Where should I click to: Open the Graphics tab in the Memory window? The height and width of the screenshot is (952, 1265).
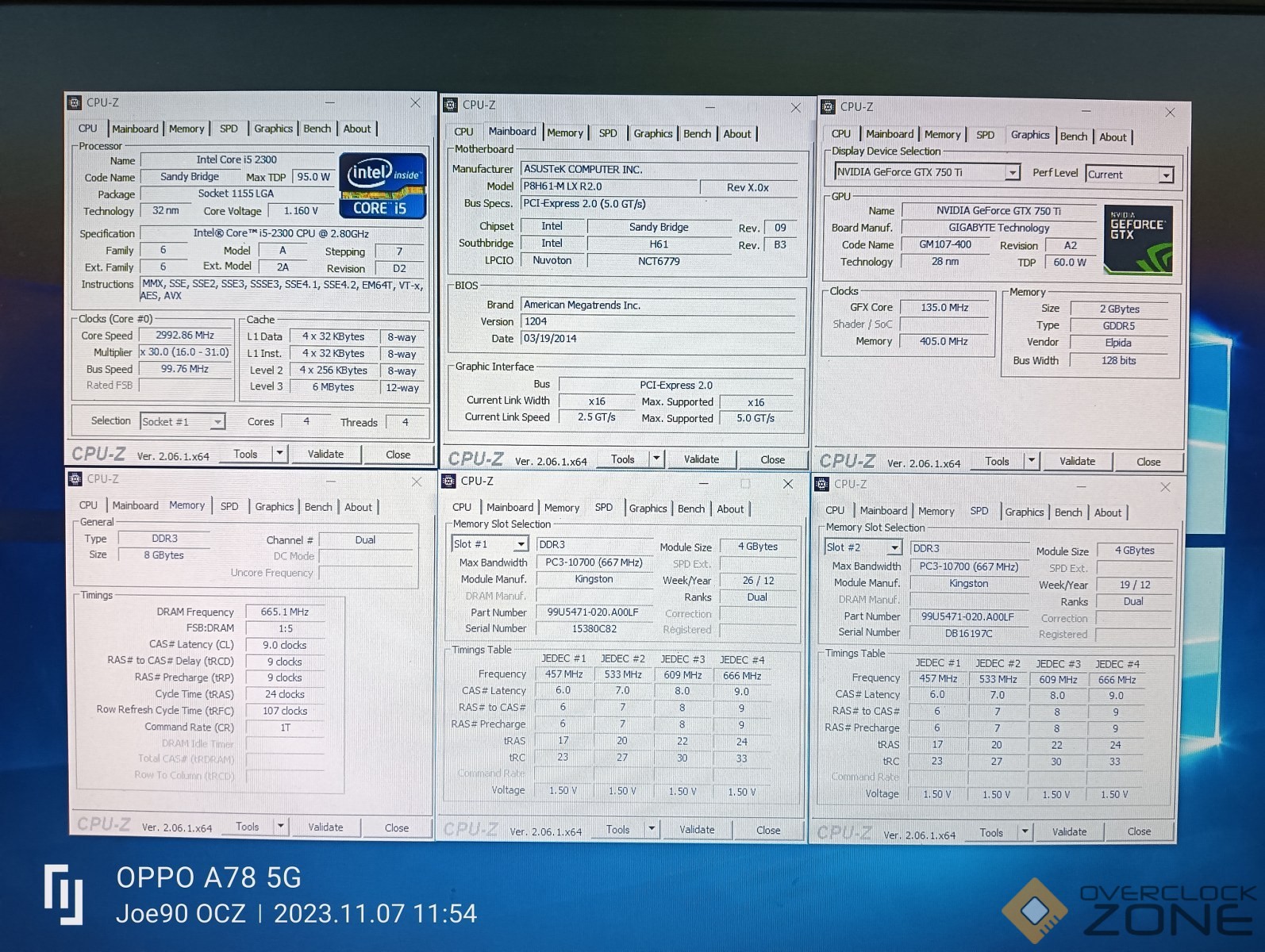[275, 506]
